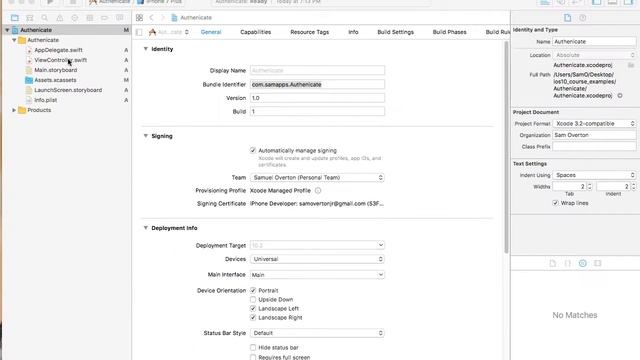
Task: Show the Media library
Action: 598,263
